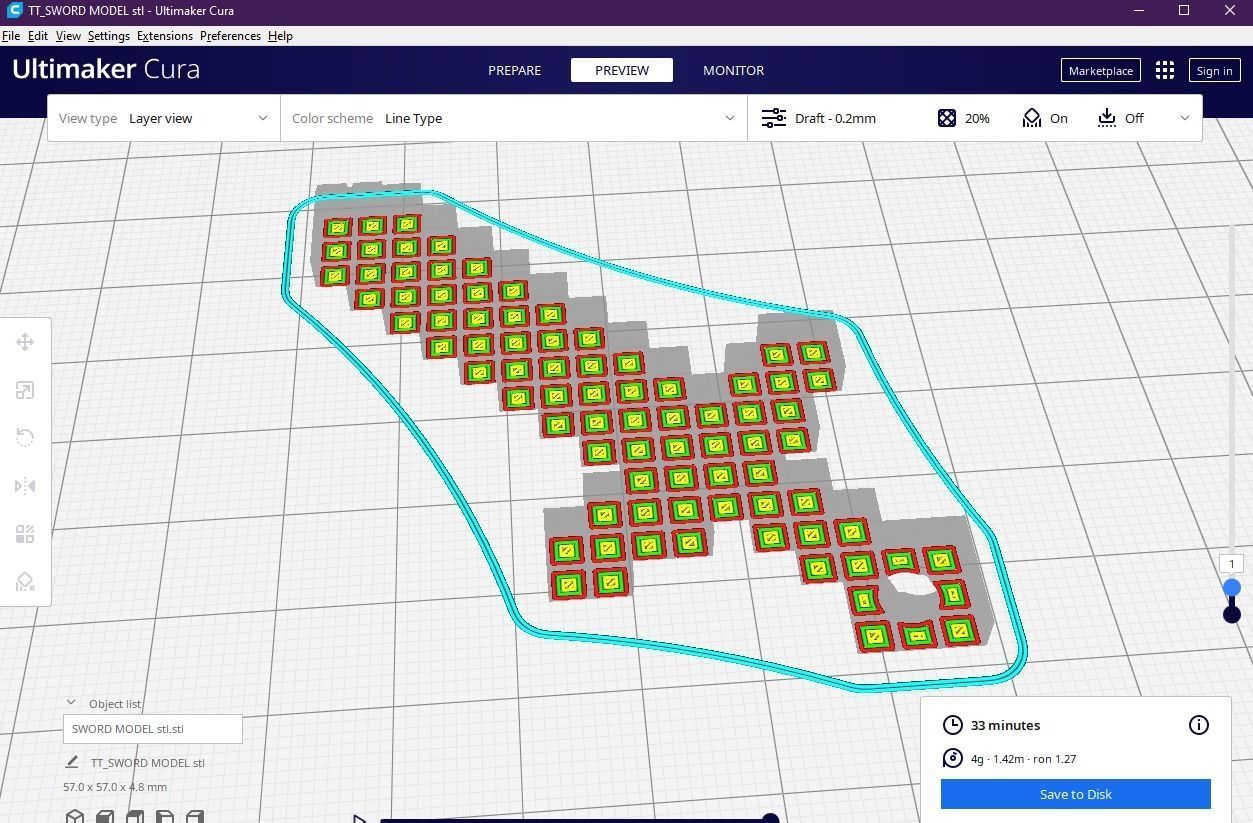Open the Help menu
1253x823 pixels.
(280, 36)
